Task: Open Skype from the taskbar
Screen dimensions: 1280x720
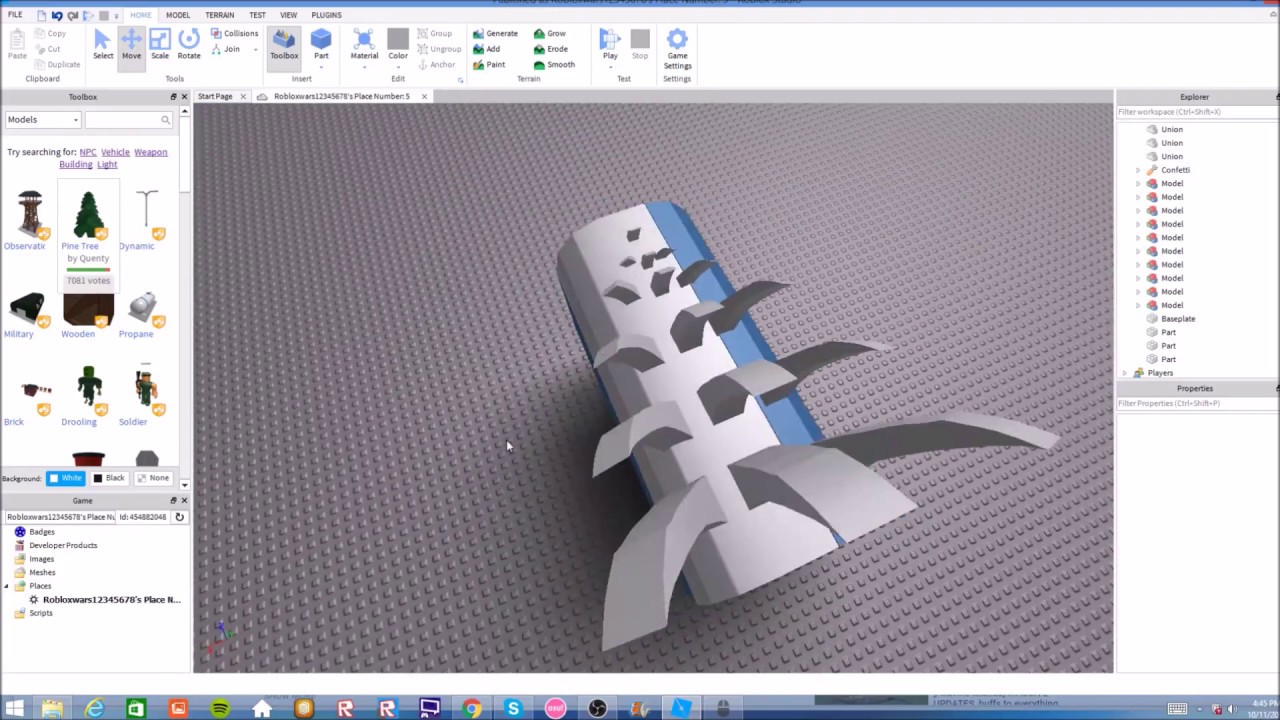Action: point(513,708)
